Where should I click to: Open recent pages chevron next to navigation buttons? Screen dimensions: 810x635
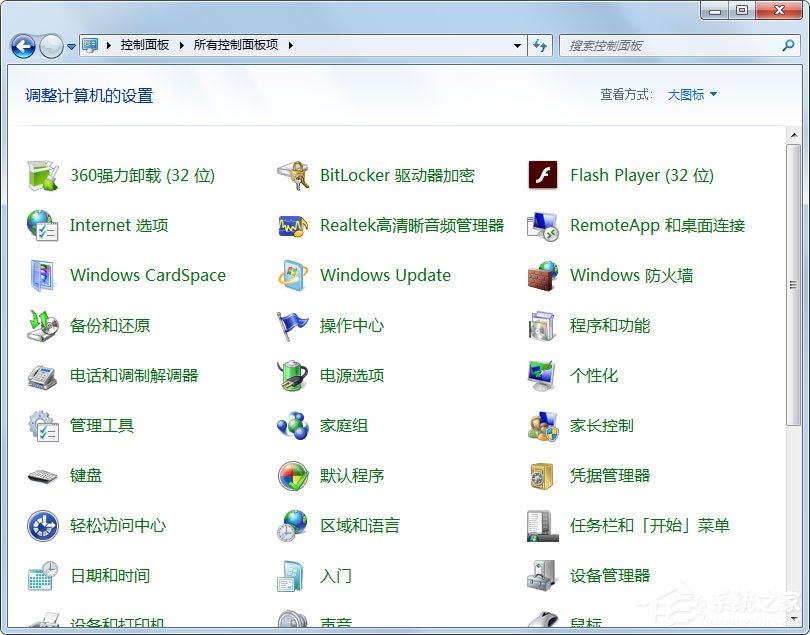[x=69, y=45]
